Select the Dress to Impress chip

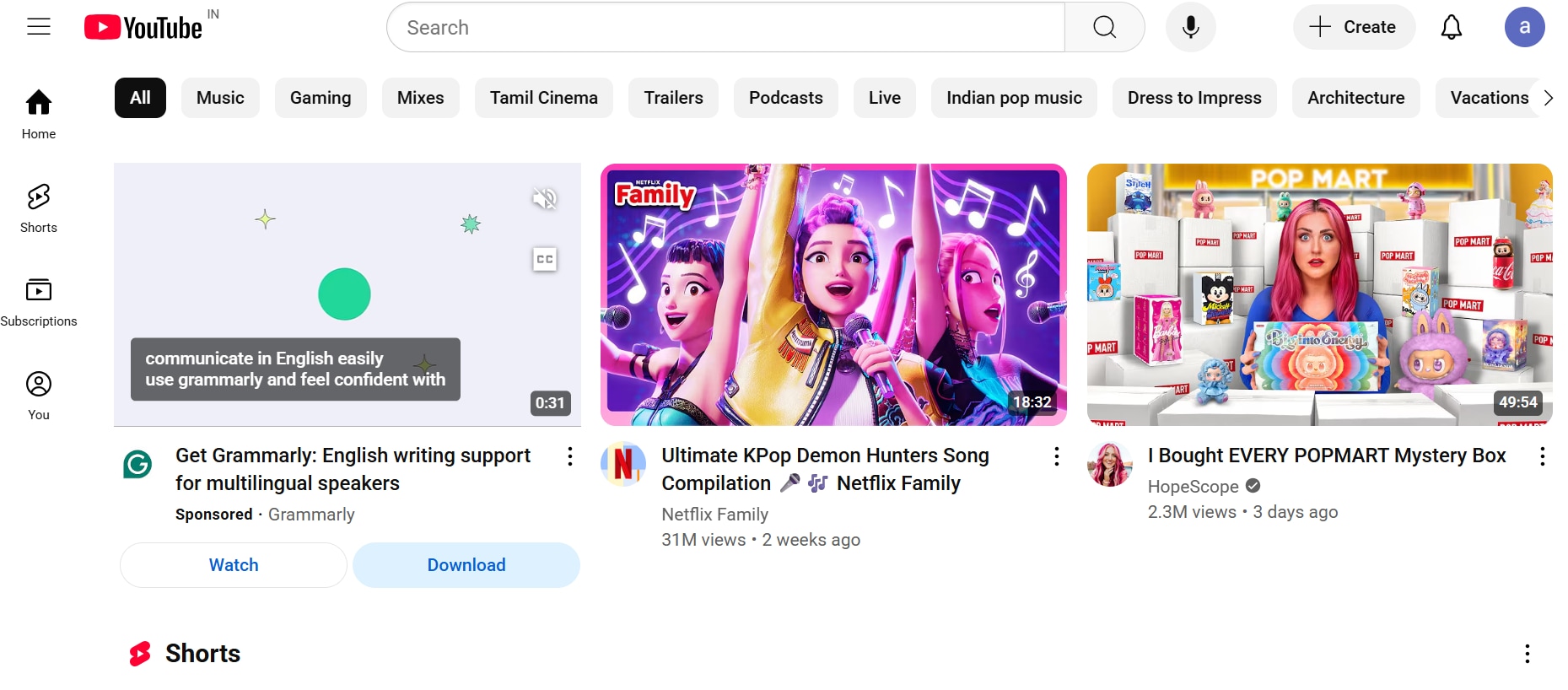click(x=1194, y=98)
